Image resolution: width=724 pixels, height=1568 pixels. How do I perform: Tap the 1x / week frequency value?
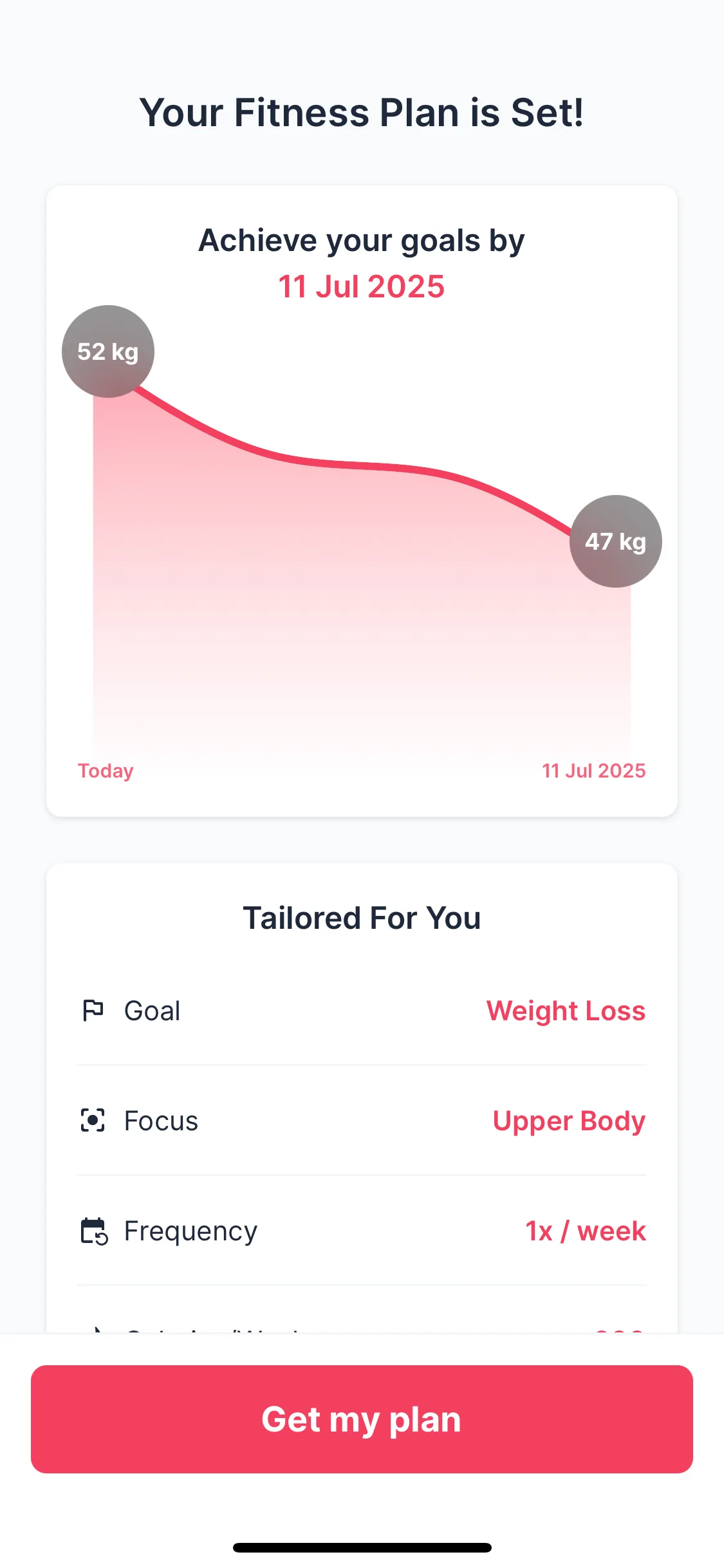click(x=586, y=1231)
